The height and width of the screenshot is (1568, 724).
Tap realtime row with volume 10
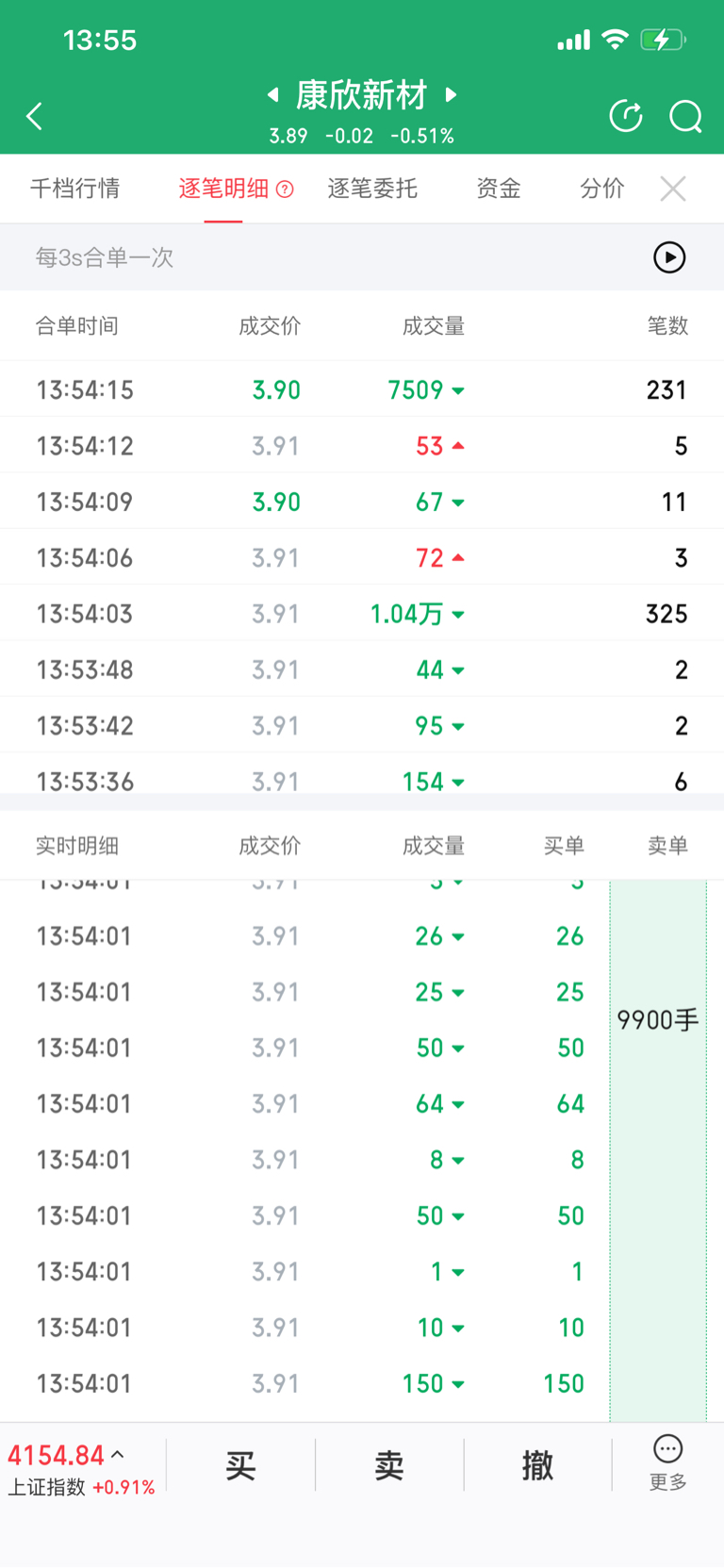pos(304,1328)
